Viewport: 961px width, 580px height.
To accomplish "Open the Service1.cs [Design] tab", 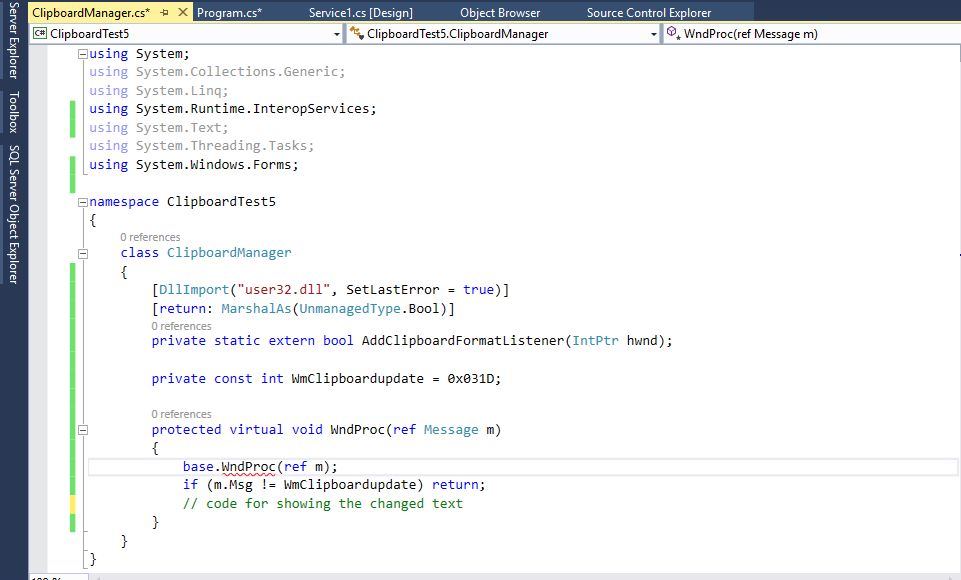I will coord(360,12).
